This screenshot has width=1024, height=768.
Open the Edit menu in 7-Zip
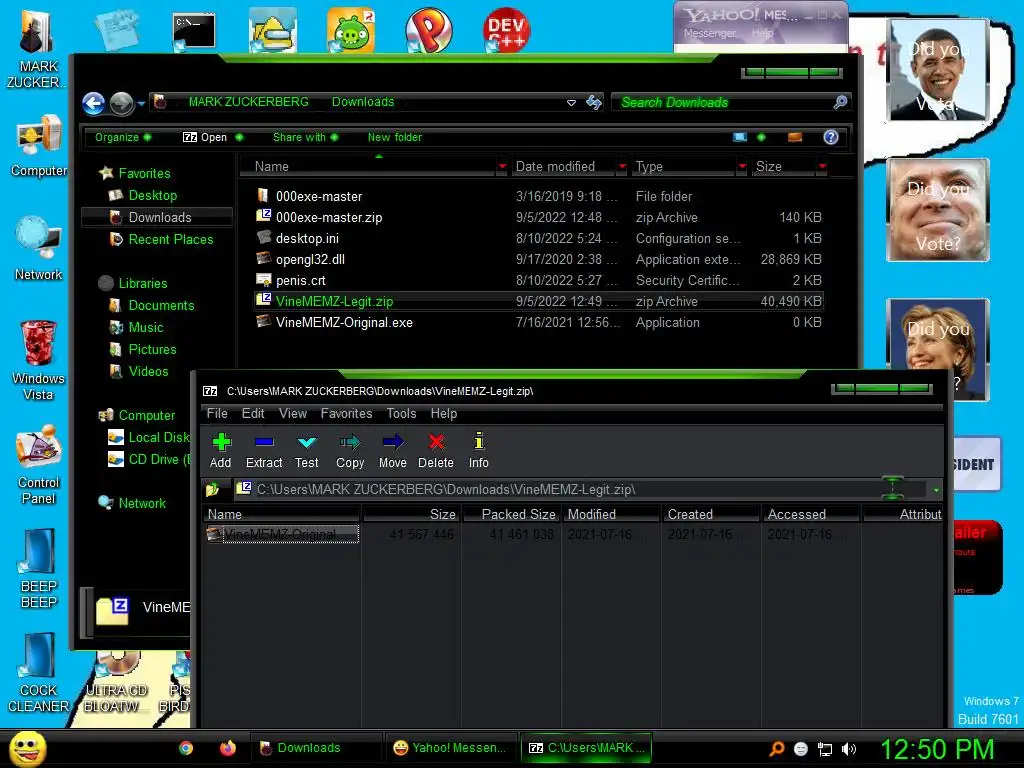tap(253, 413)
